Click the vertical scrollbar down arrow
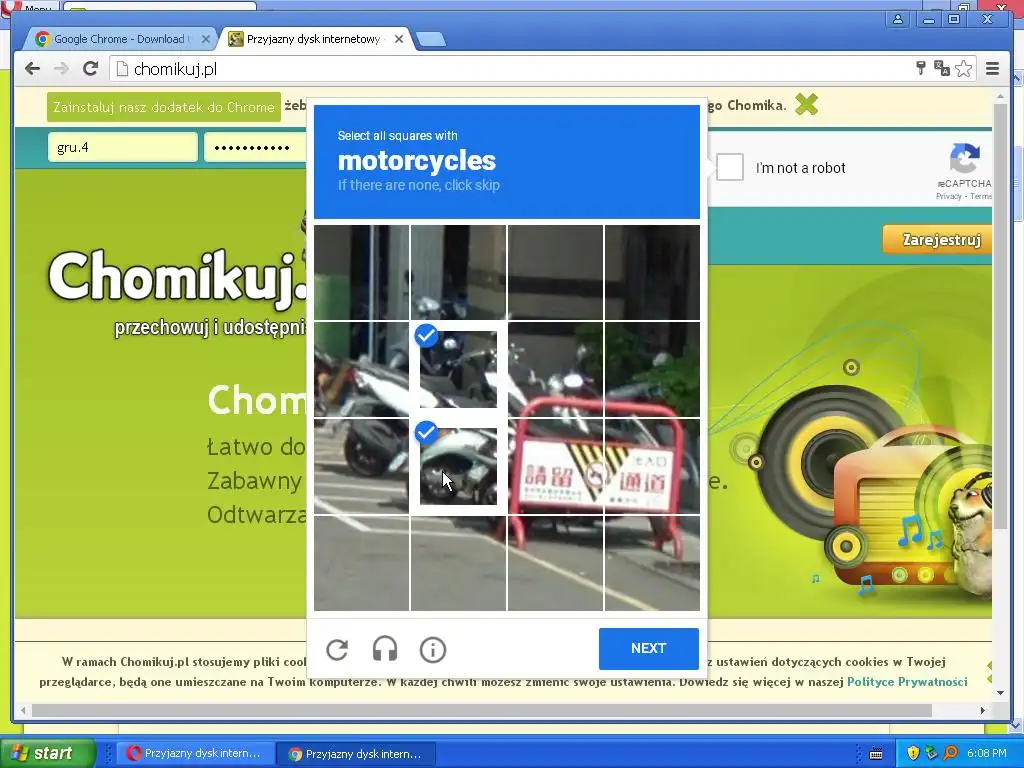The width and height of the screenshot is (1024, 768). [x=1000, y=693]
